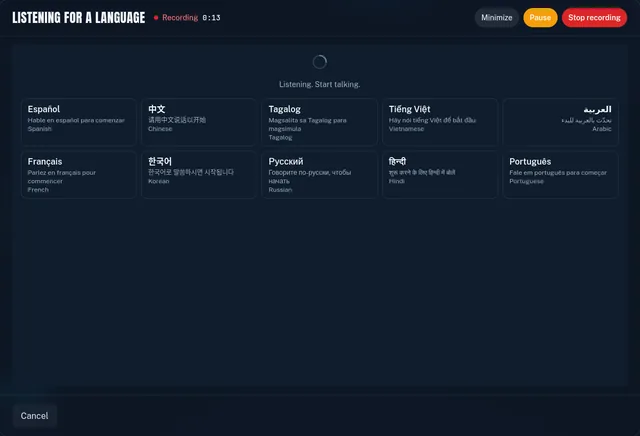Choose the Português Portuguese card
640x436 pixels.
(560, 175)
